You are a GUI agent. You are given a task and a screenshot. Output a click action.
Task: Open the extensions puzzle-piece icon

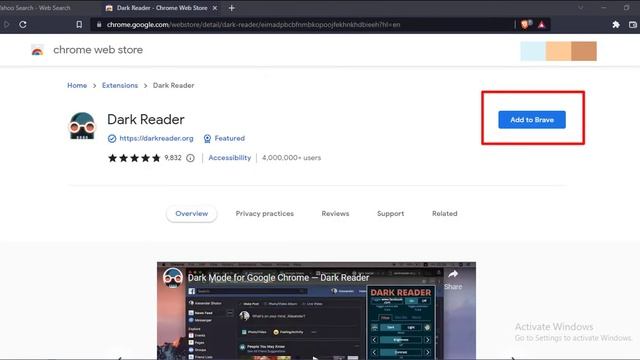point(616,24)
